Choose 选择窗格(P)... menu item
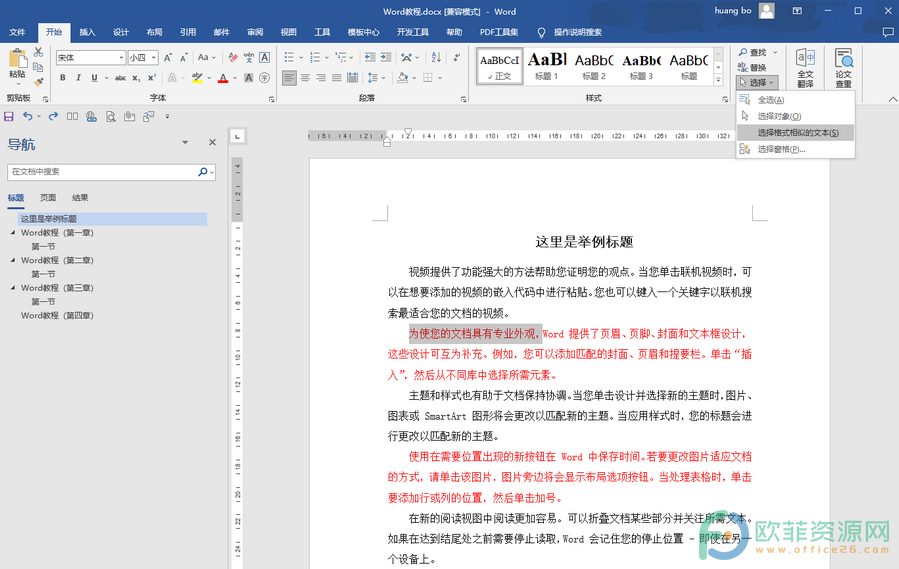The width and height of the screenshot is (899, 569). coord(796,149)
